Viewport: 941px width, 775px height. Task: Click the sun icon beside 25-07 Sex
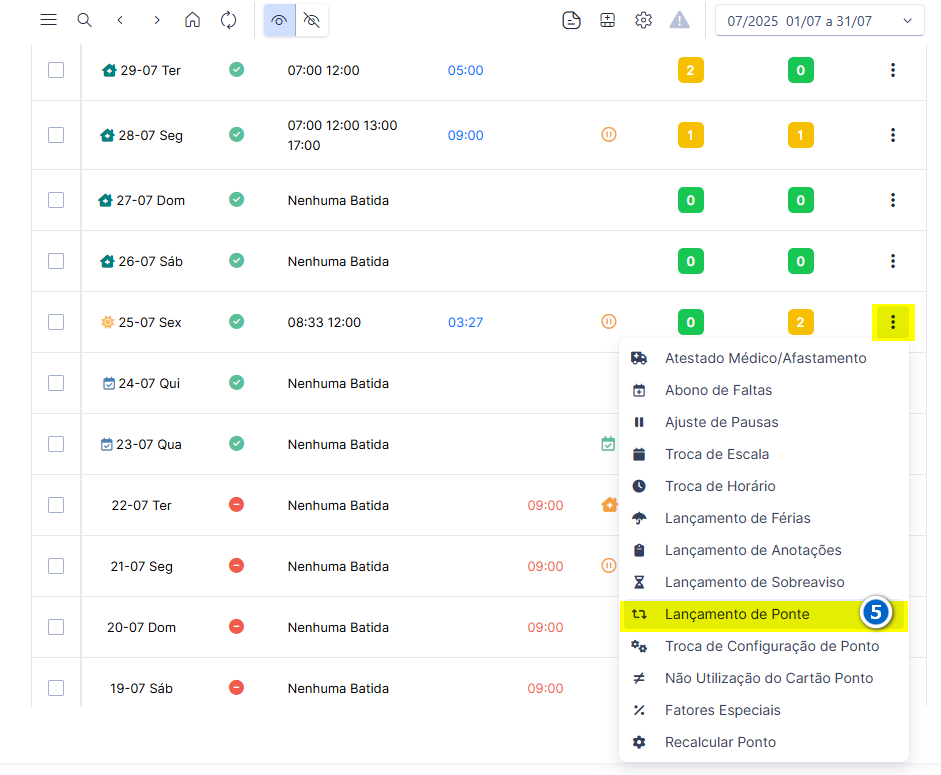(107, 322)
